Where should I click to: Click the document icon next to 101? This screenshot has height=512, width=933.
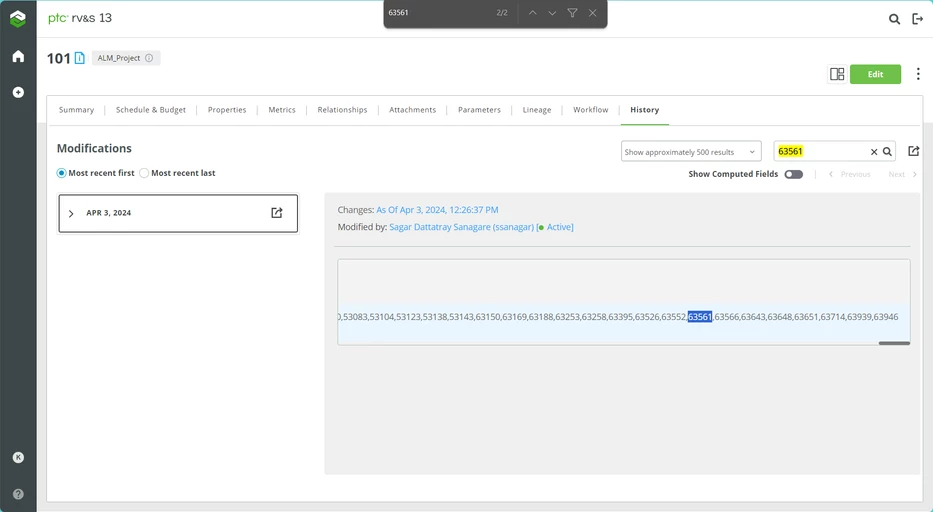(80, 58)
